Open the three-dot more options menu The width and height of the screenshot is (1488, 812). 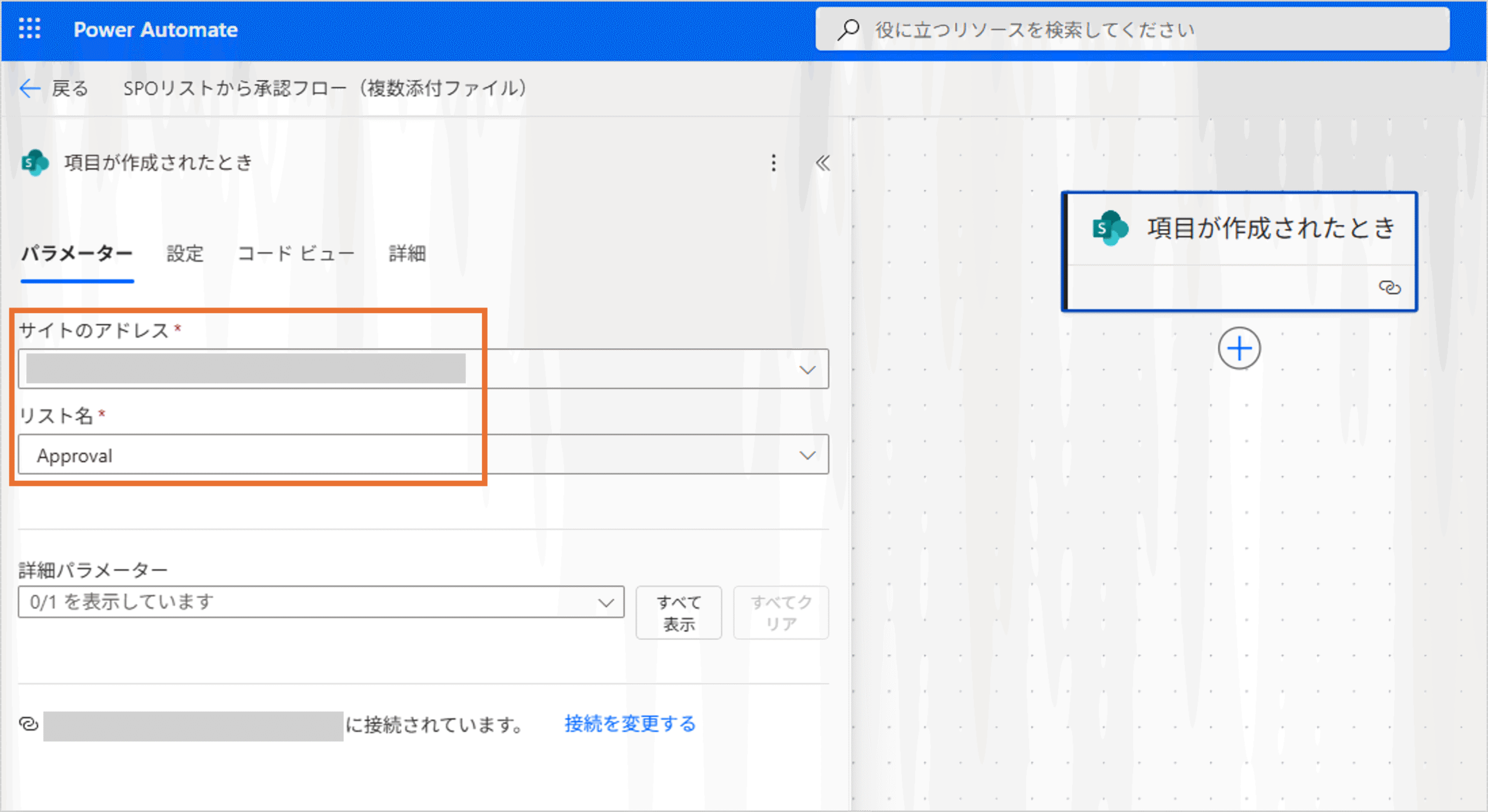click(773, 163)
